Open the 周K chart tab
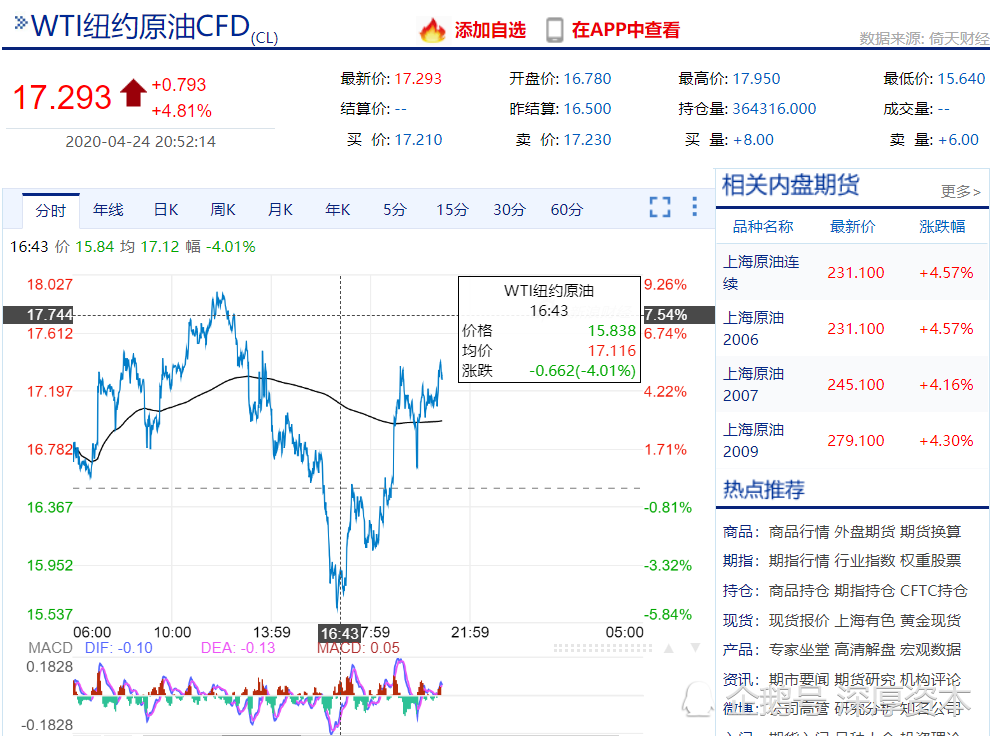The image size is (994, 736). pyautogui.click(x=223, y=210)
